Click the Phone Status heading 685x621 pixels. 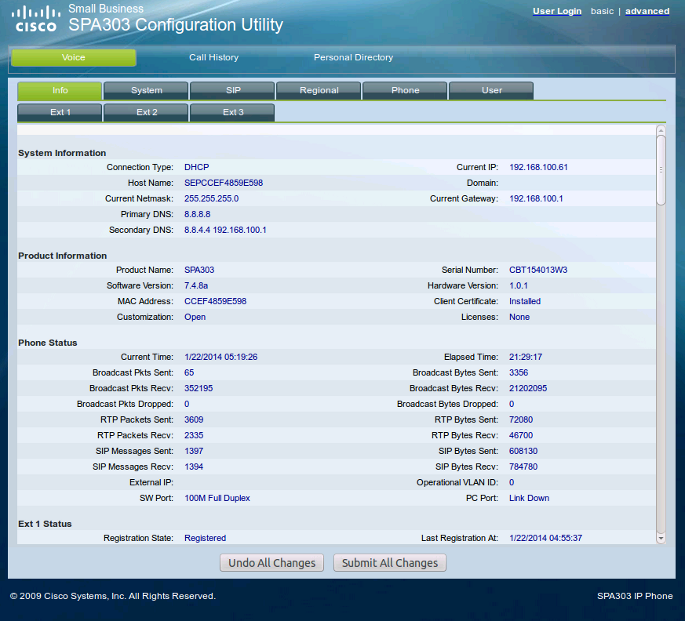[x=48, y=343]
